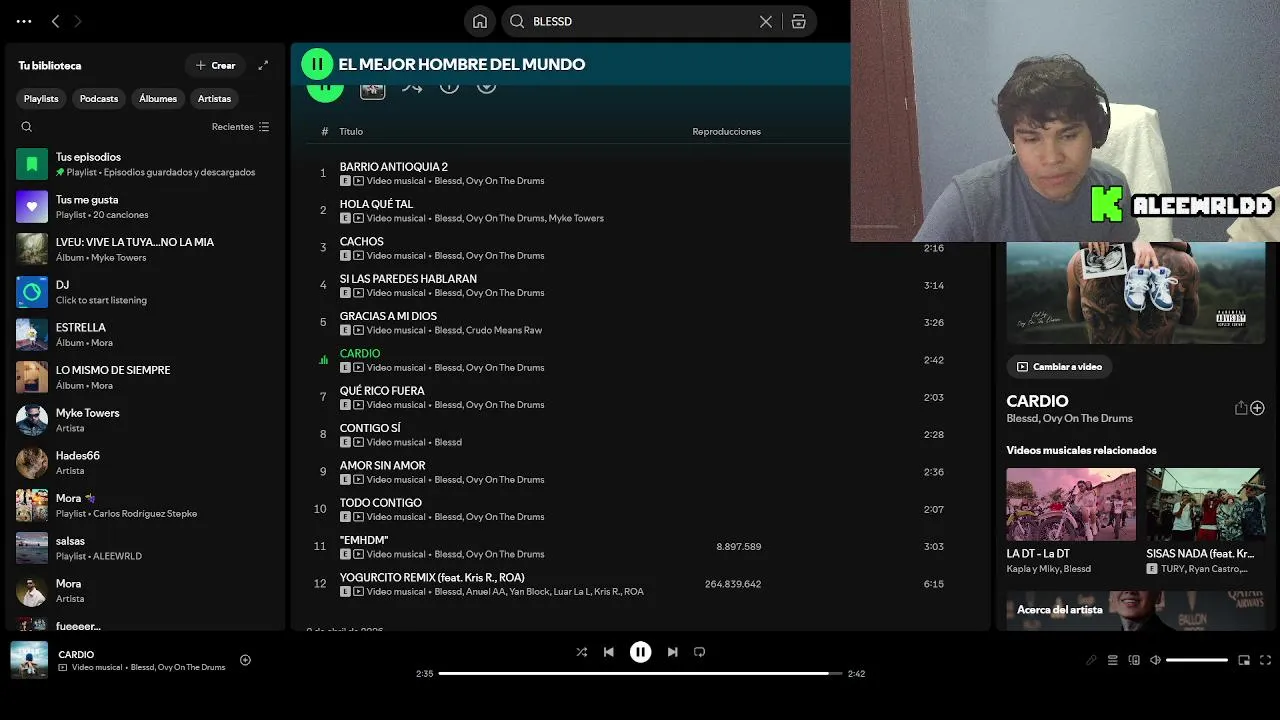Clear the BLESSD search with X

[x=766, y=21]
